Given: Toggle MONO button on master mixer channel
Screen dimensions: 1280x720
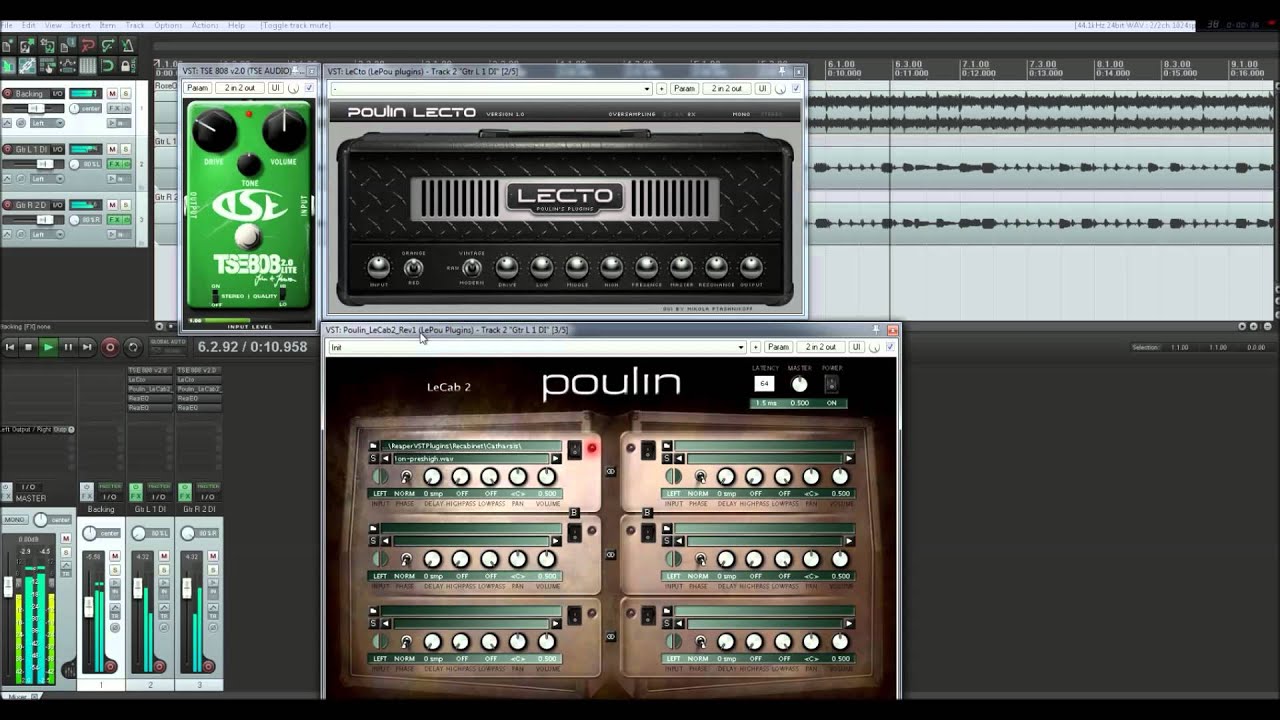Looking at the screenshot, I should tap(16, 519).
